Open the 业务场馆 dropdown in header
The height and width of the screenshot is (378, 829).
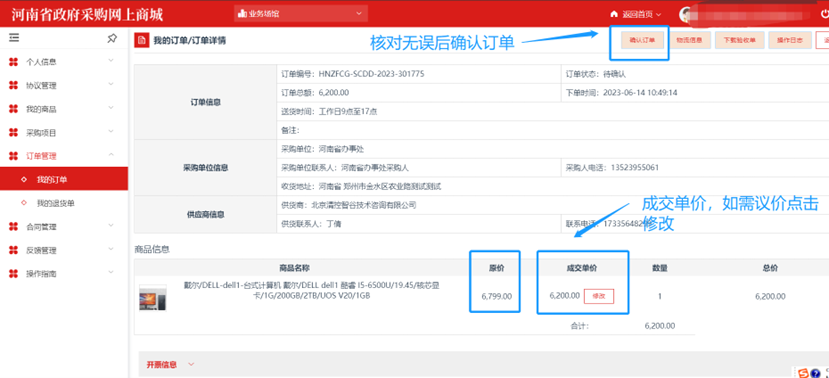click(300, 14)
